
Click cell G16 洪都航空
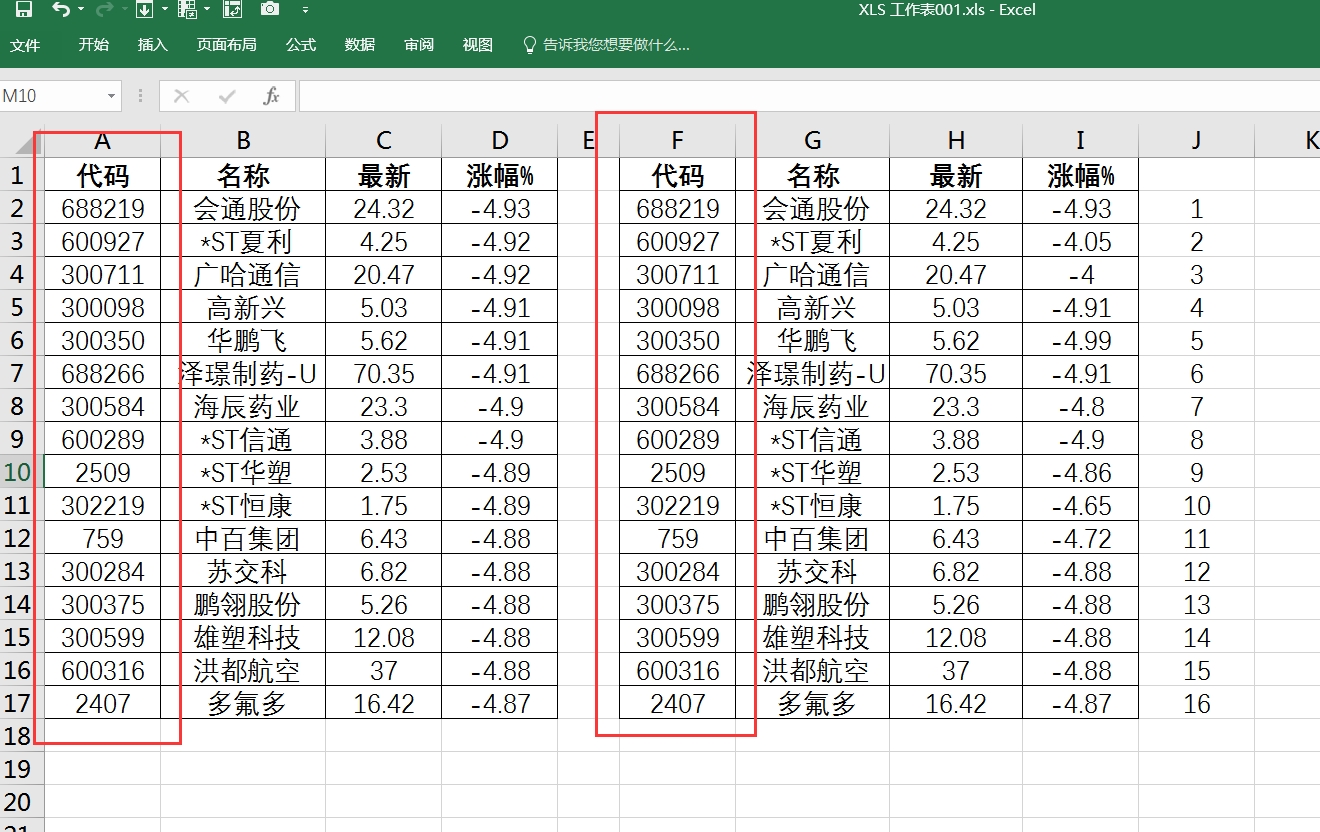[812, 670]
